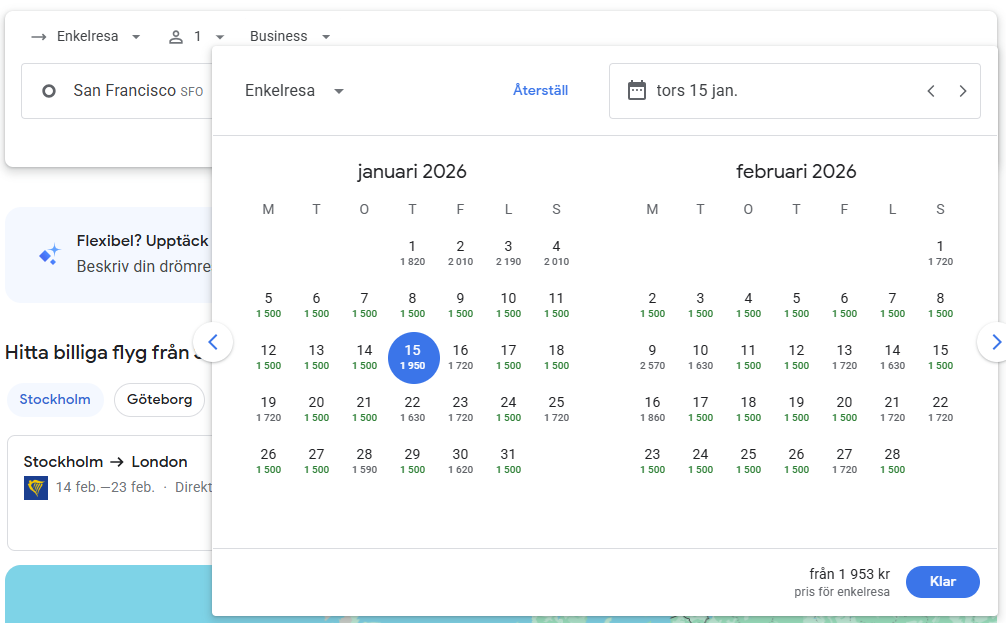The width and height of the screenshot is (1006, 623).
Task: Choose 1 January 2026 priced 1 820
Action: pyautogui.click(x=412, y=253)
